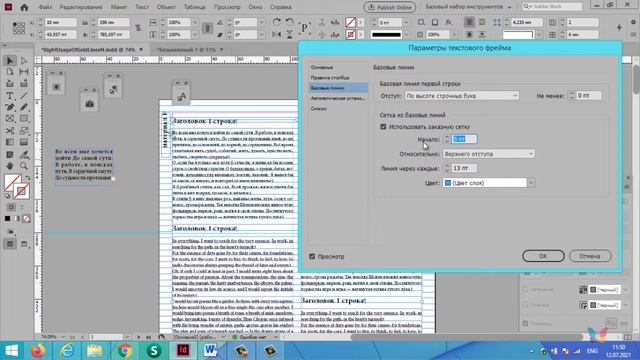This screenshot has height=360, width=640.
Task: Select the Line tool
Action: (24, 96)
